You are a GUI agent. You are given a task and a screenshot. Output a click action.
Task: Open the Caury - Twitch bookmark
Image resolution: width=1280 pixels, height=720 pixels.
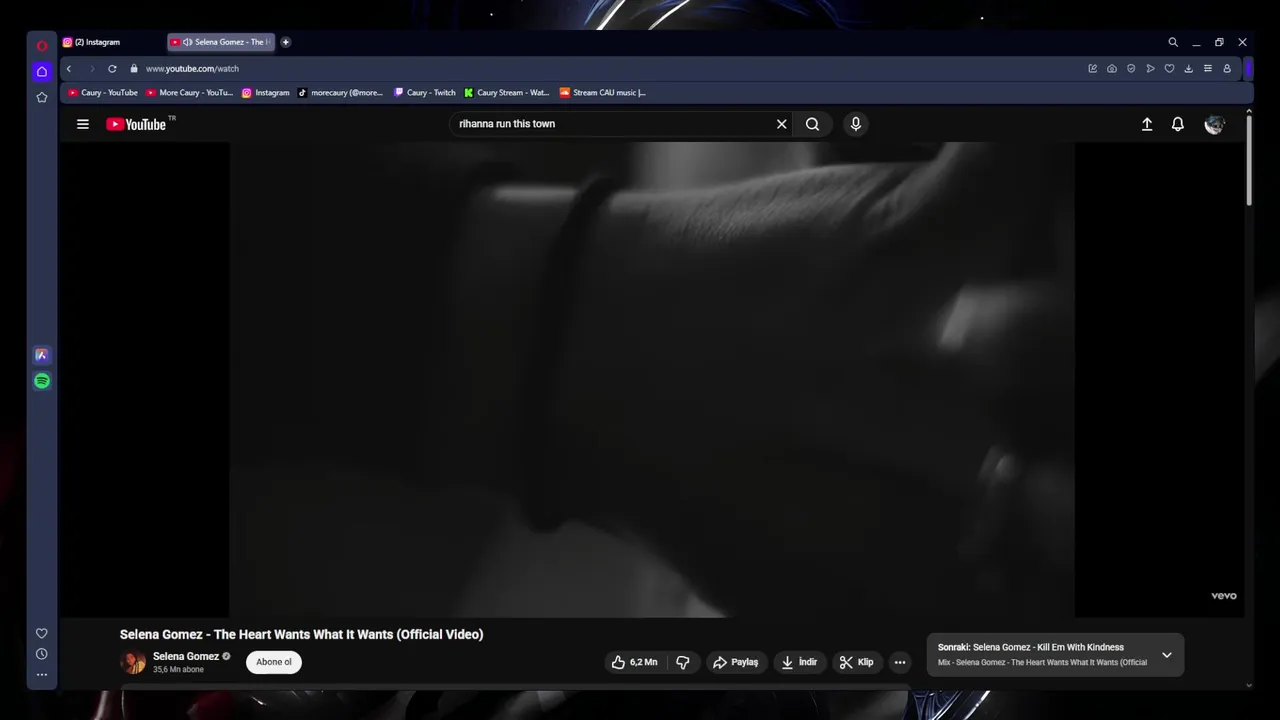pos(425,93)
